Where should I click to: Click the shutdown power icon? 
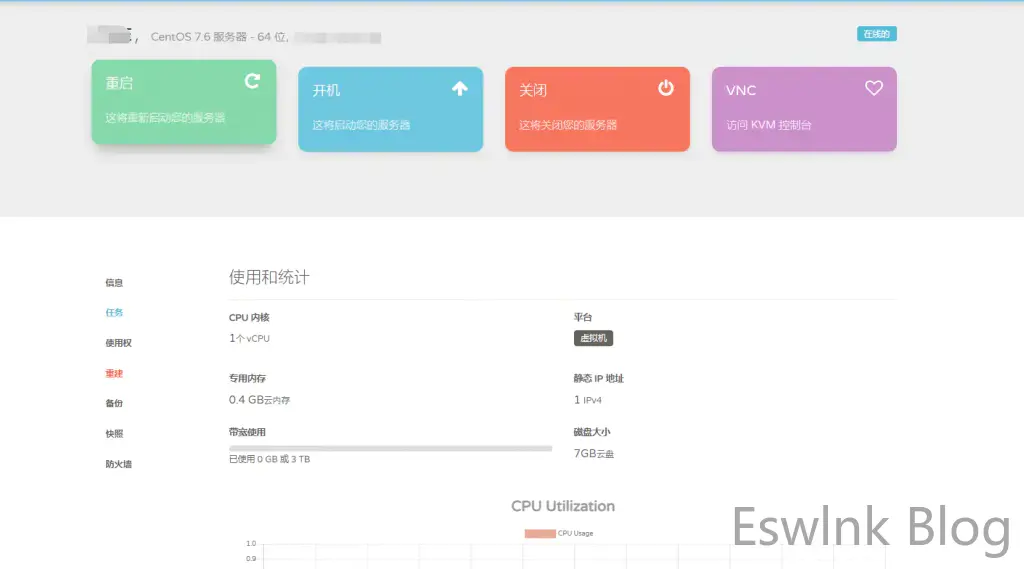tap(666, 89)
